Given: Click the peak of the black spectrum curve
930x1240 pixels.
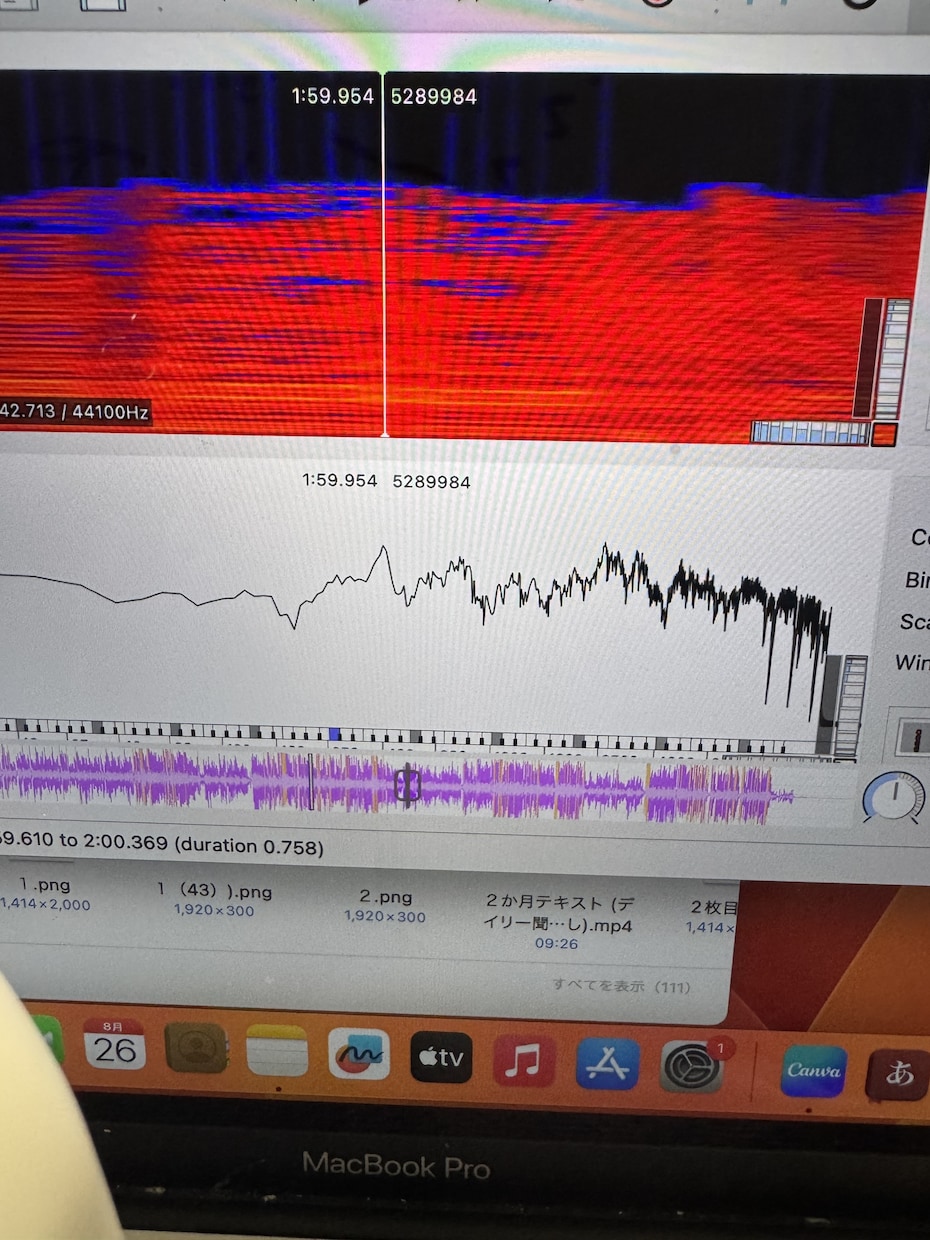Looking at the screenshot, I should tap(383, 548).
